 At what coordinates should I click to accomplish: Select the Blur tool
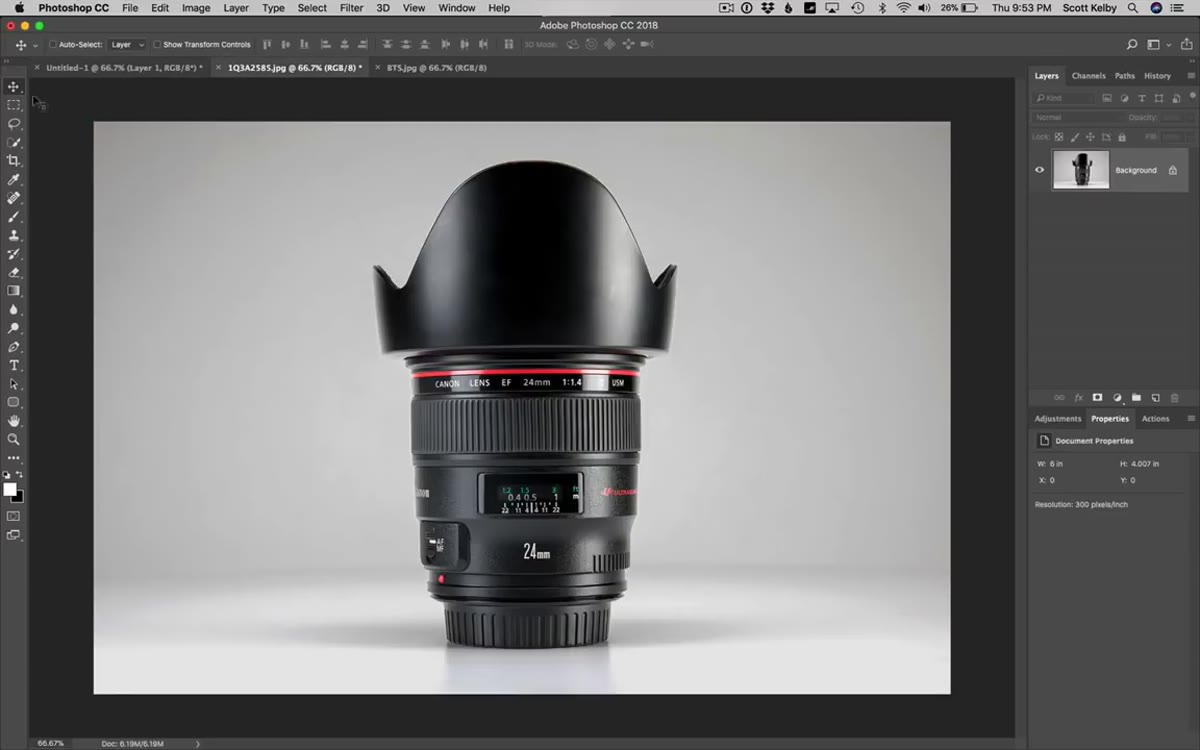[x=13, y=309]
